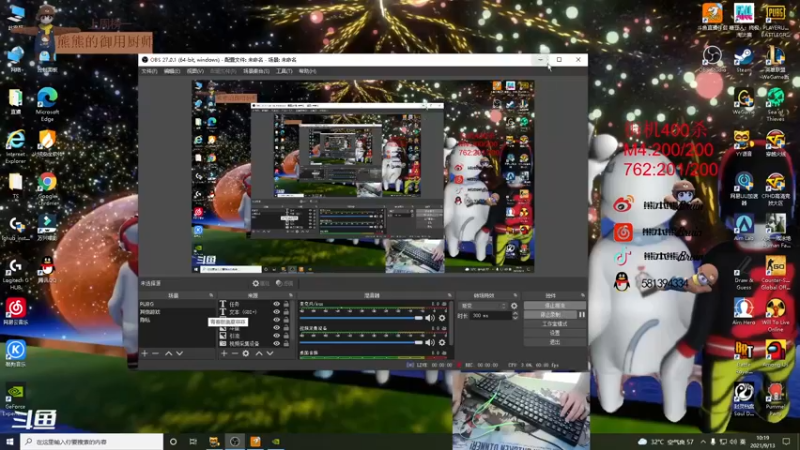
Task: Open OBS 设置 settings button
Action: click(x=555, y=333)
